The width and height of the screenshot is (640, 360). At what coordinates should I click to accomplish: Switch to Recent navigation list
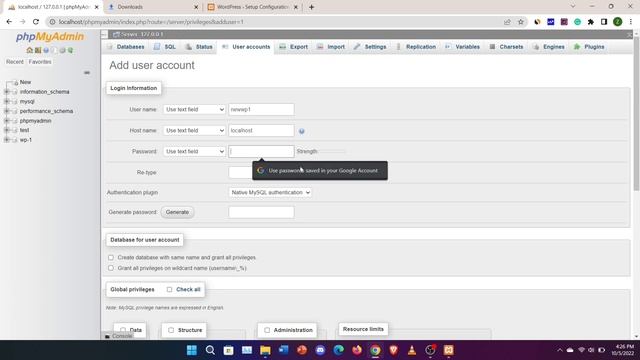coord(15,62)
